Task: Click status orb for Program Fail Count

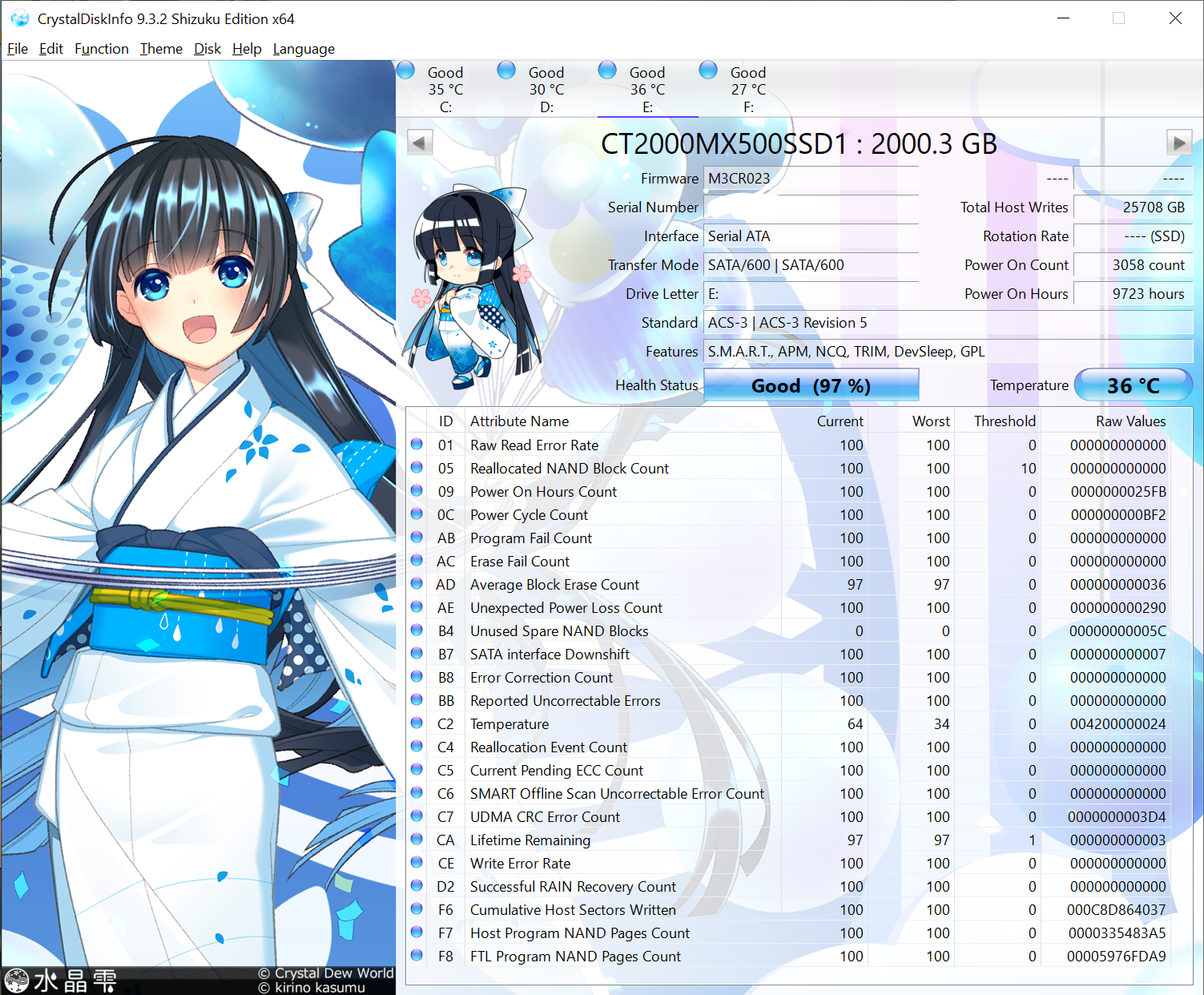Action: [x=417, y=537]
